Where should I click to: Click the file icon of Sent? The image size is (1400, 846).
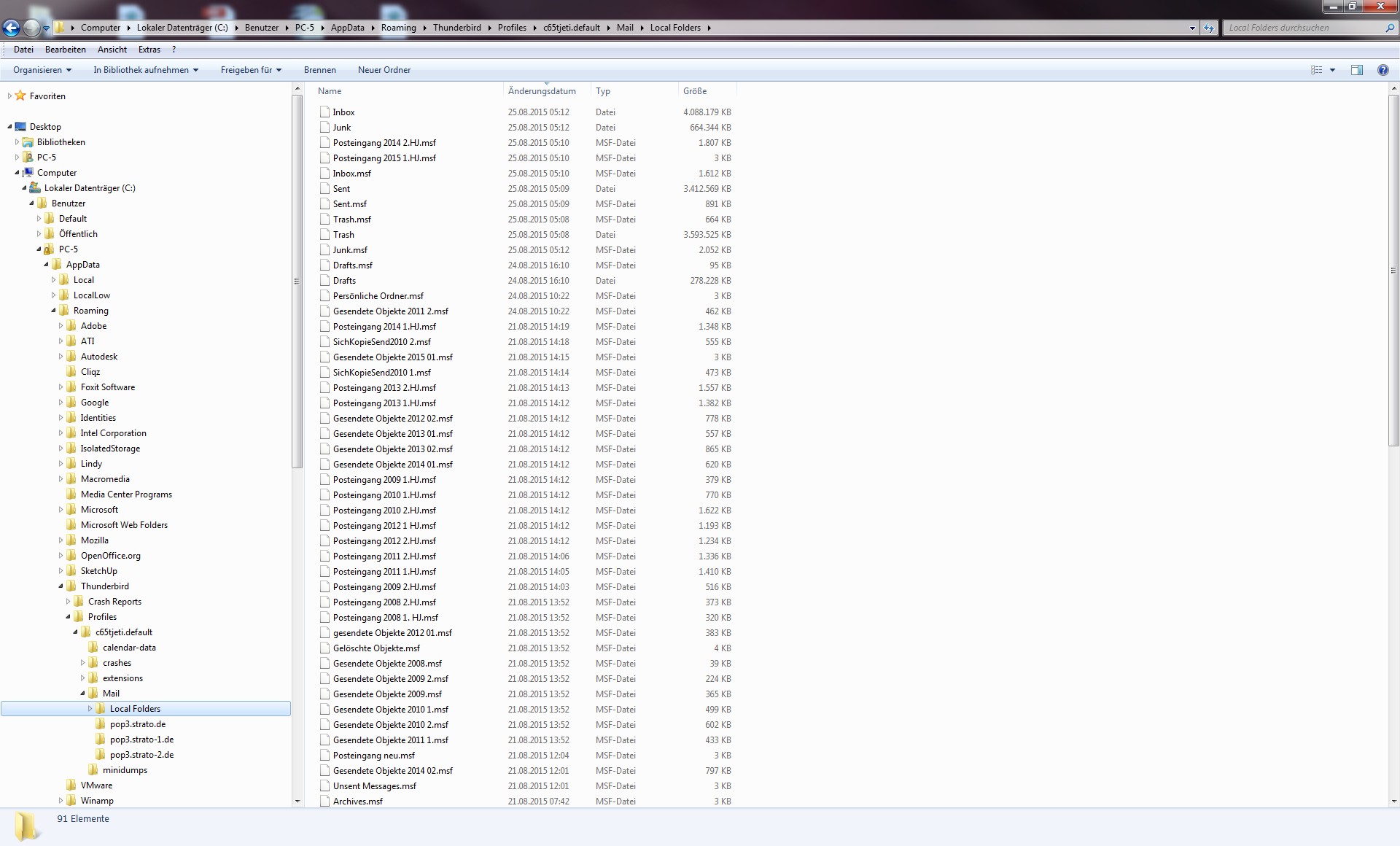pyautogui.click(x=324, y=189)
